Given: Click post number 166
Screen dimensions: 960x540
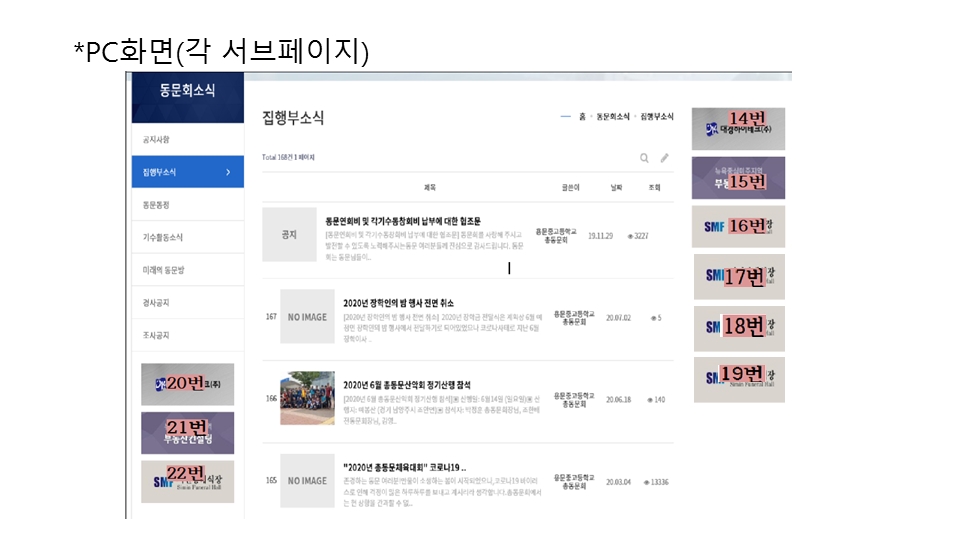Looking at the screenshot, I should [x=271, y=399].
